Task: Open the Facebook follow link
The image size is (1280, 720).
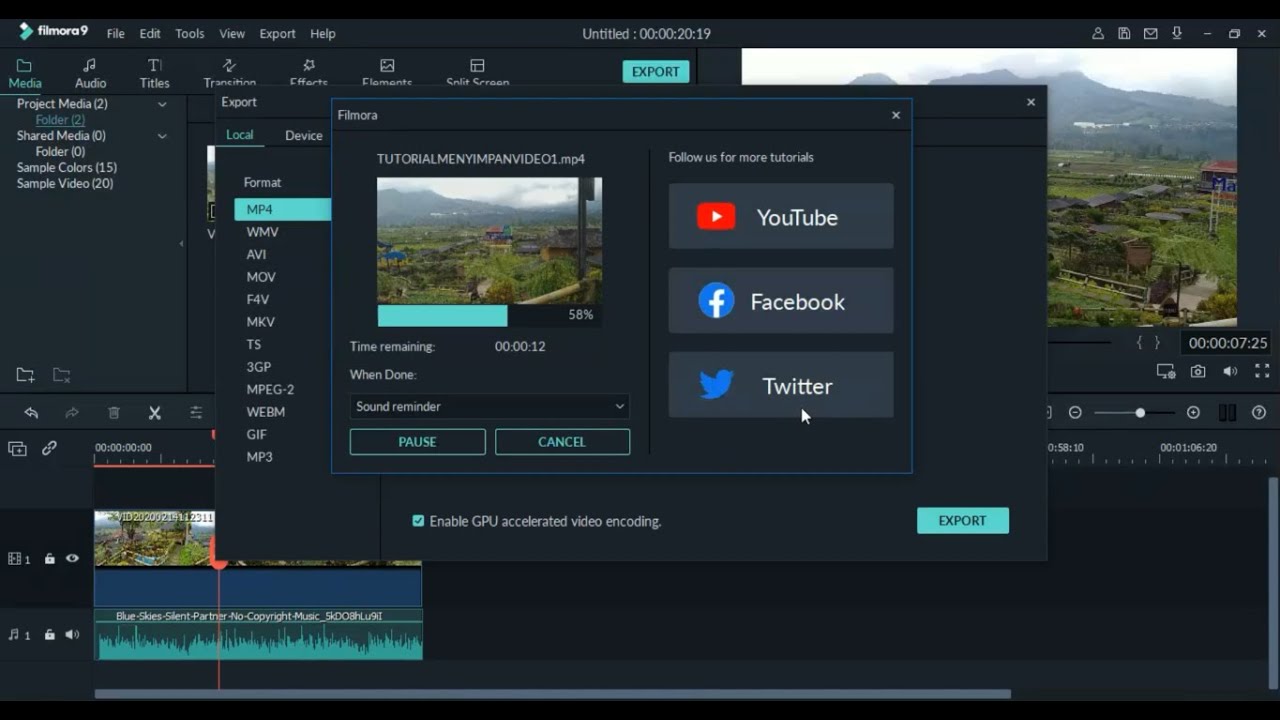Action: (x=781, y=300)
